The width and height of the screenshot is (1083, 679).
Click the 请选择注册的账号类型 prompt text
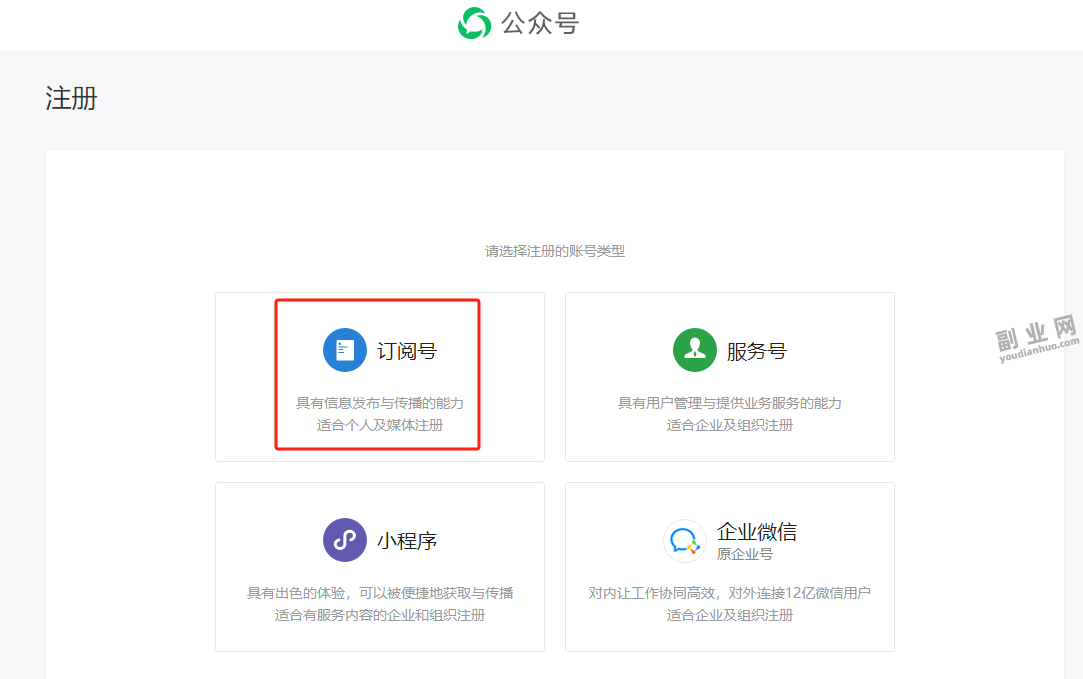(555, 251)
